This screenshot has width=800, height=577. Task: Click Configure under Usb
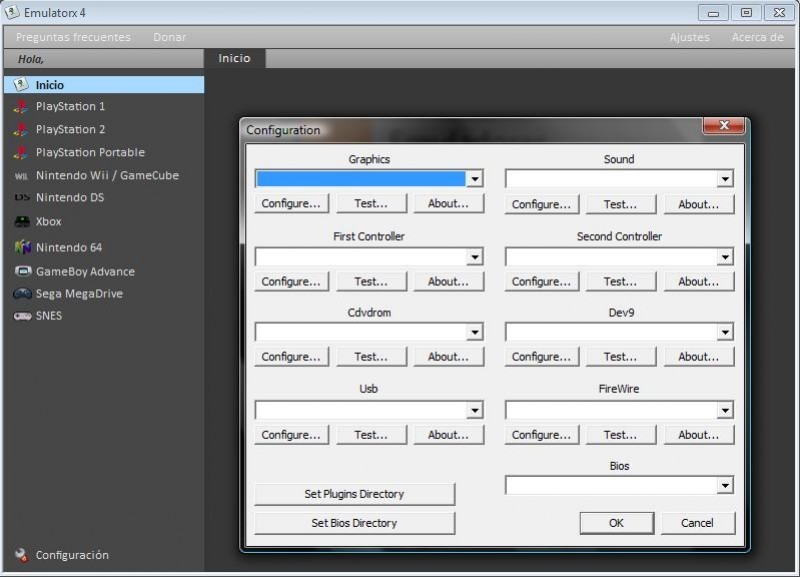coord(291,435)
